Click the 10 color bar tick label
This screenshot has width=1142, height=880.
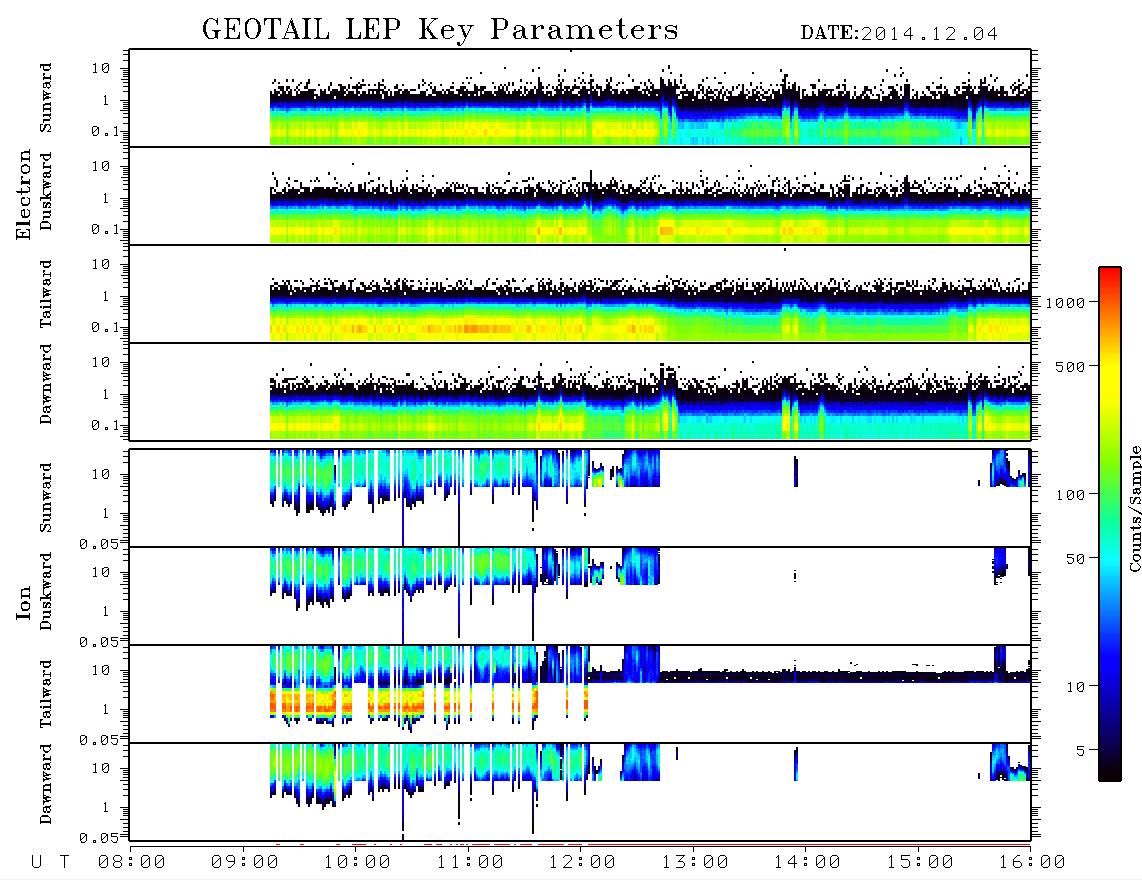(1075, 687)
